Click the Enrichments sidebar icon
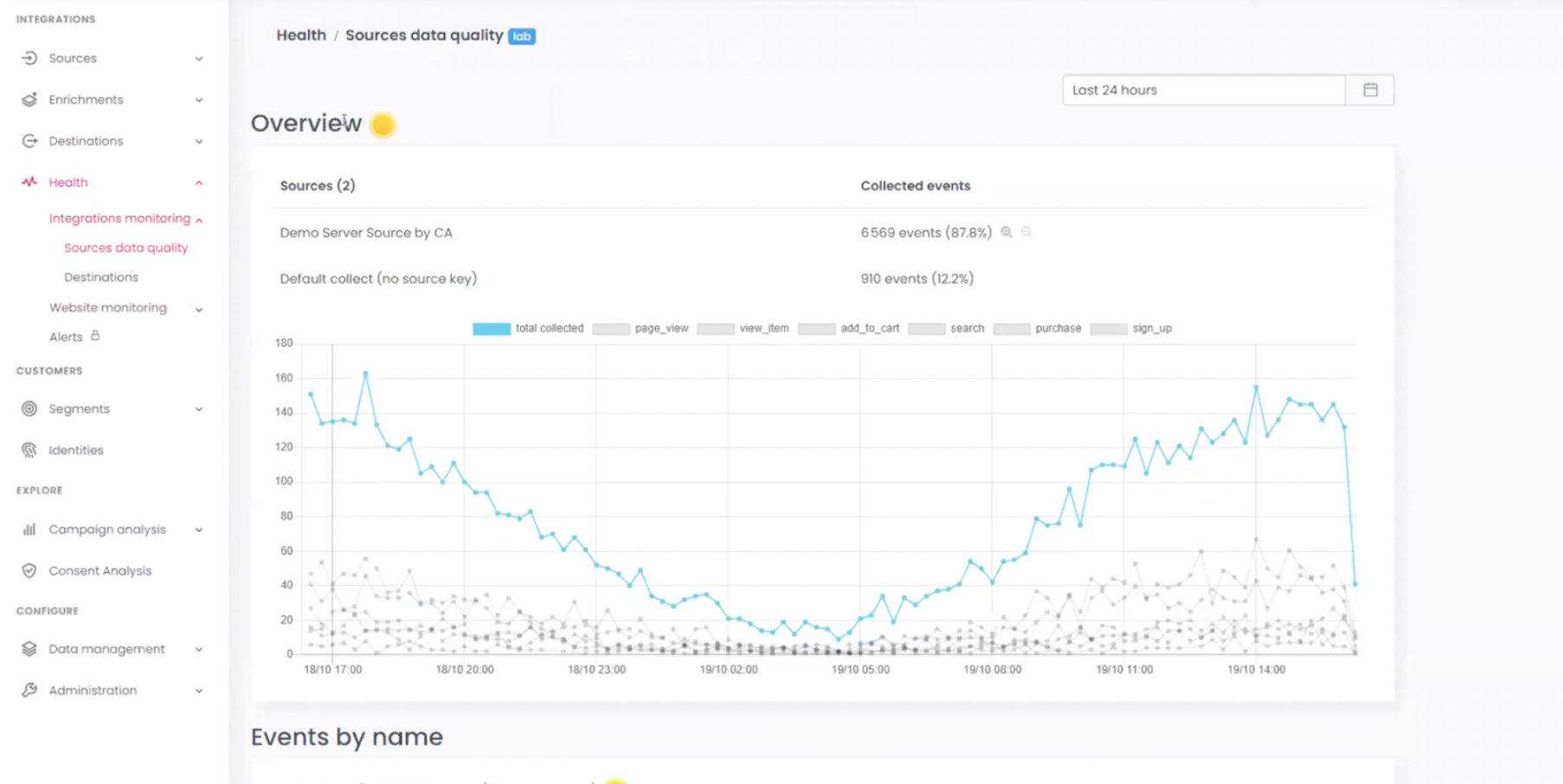The height and width of the screenshot is (784, 1563). coord(29,100)
